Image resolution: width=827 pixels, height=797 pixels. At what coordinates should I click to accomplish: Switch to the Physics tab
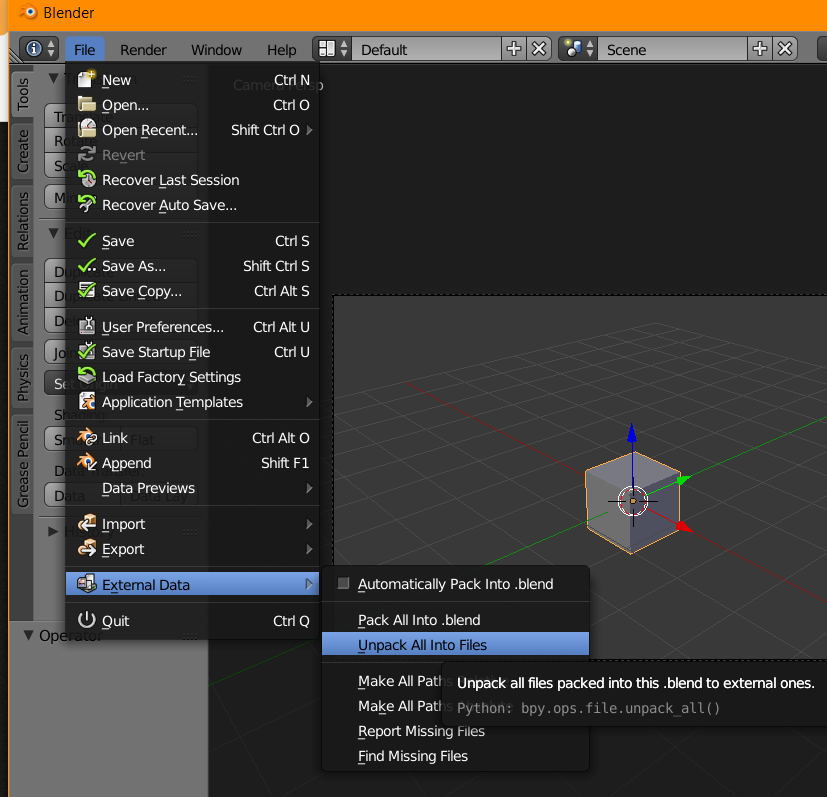point(22,378)
